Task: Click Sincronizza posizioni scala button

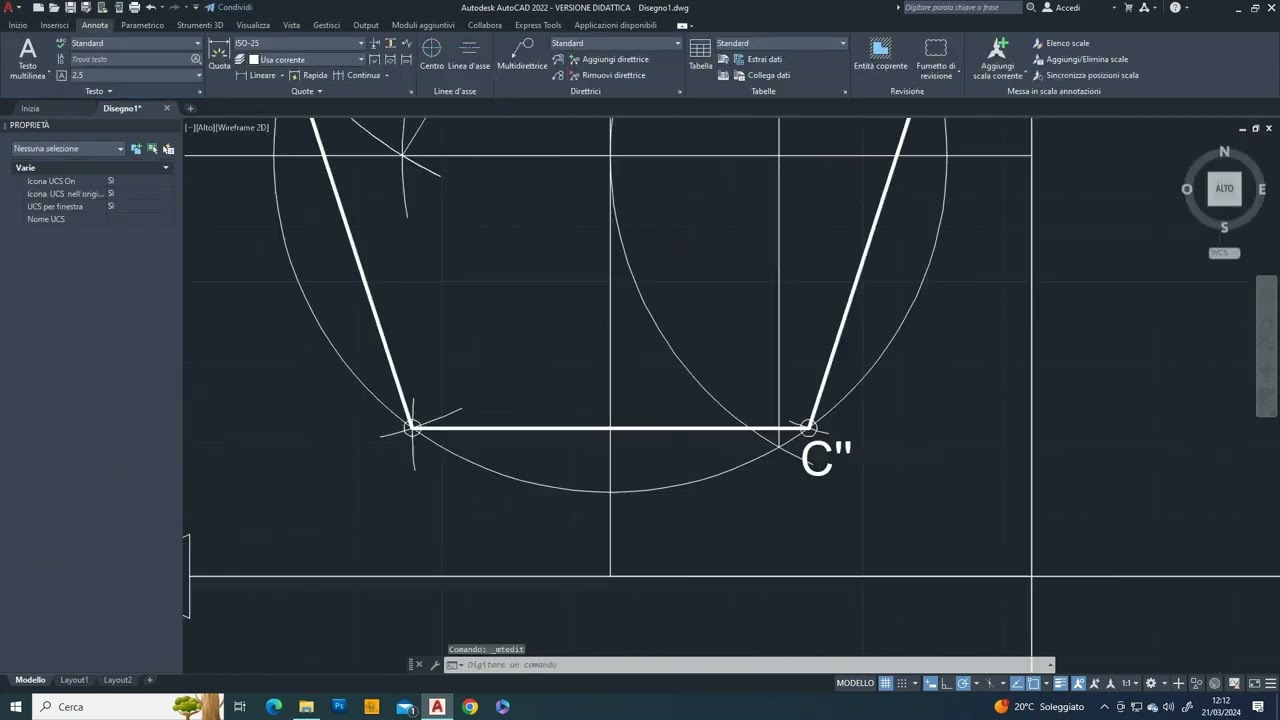Action: coord(1085,75)
